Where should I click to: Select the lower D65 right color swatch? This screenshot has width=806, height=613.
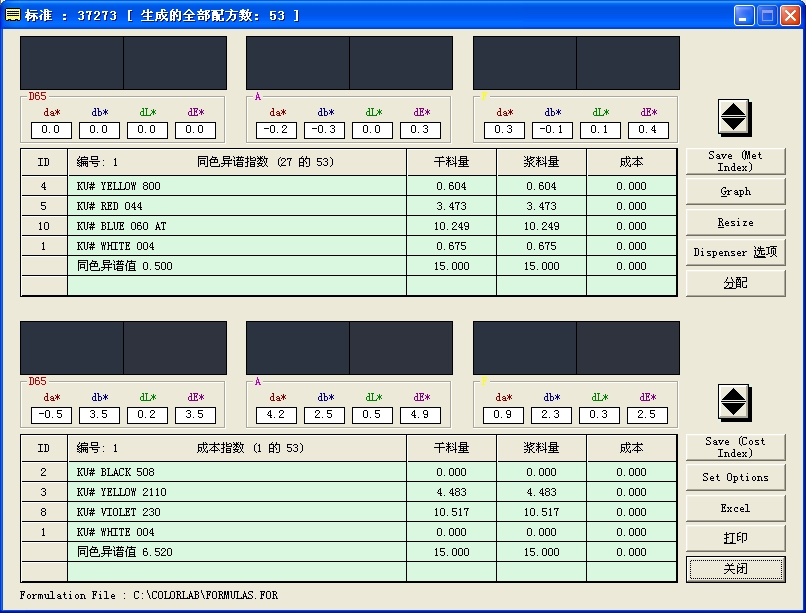pos(175,348)
